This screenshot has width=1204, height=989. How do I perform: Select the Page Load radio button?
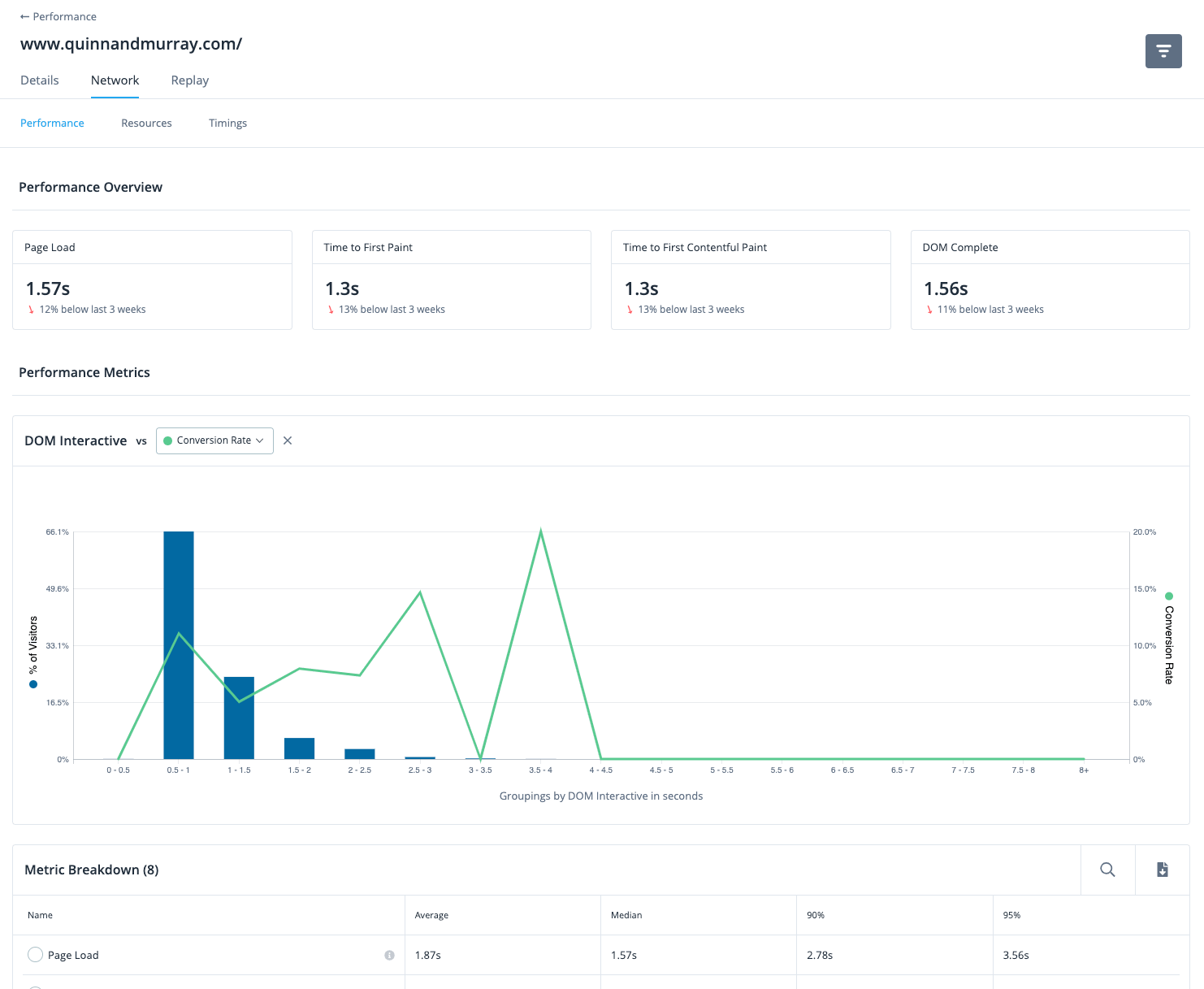coord(35,955)
